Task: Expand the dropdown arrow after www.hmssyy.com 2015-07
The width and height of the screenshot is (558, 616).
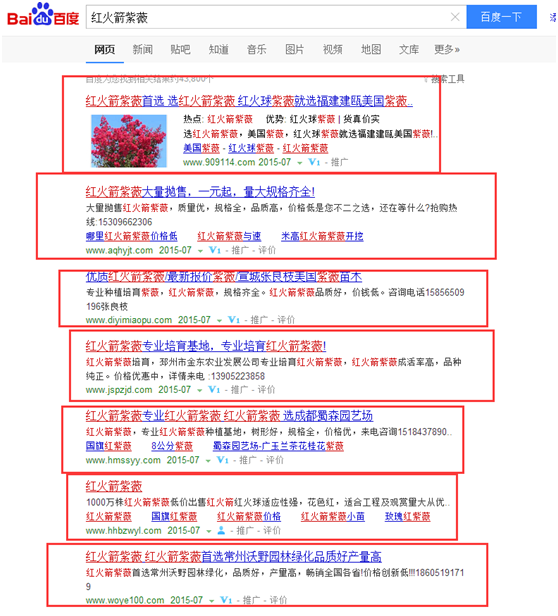Action: pyautogui.click(x=208, y=460)
